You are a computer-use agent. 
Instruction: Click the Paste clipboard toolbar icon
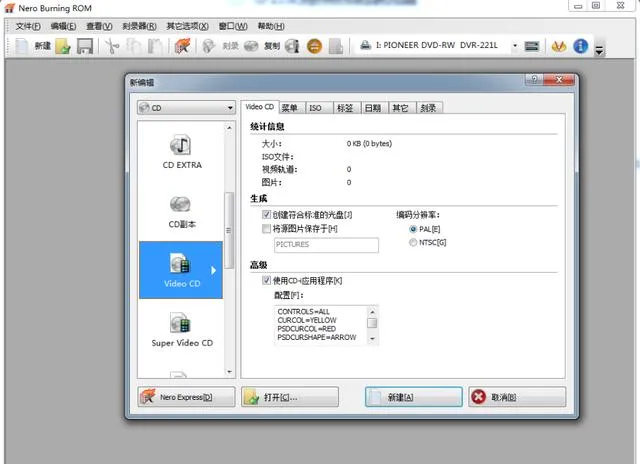(155, 46)
